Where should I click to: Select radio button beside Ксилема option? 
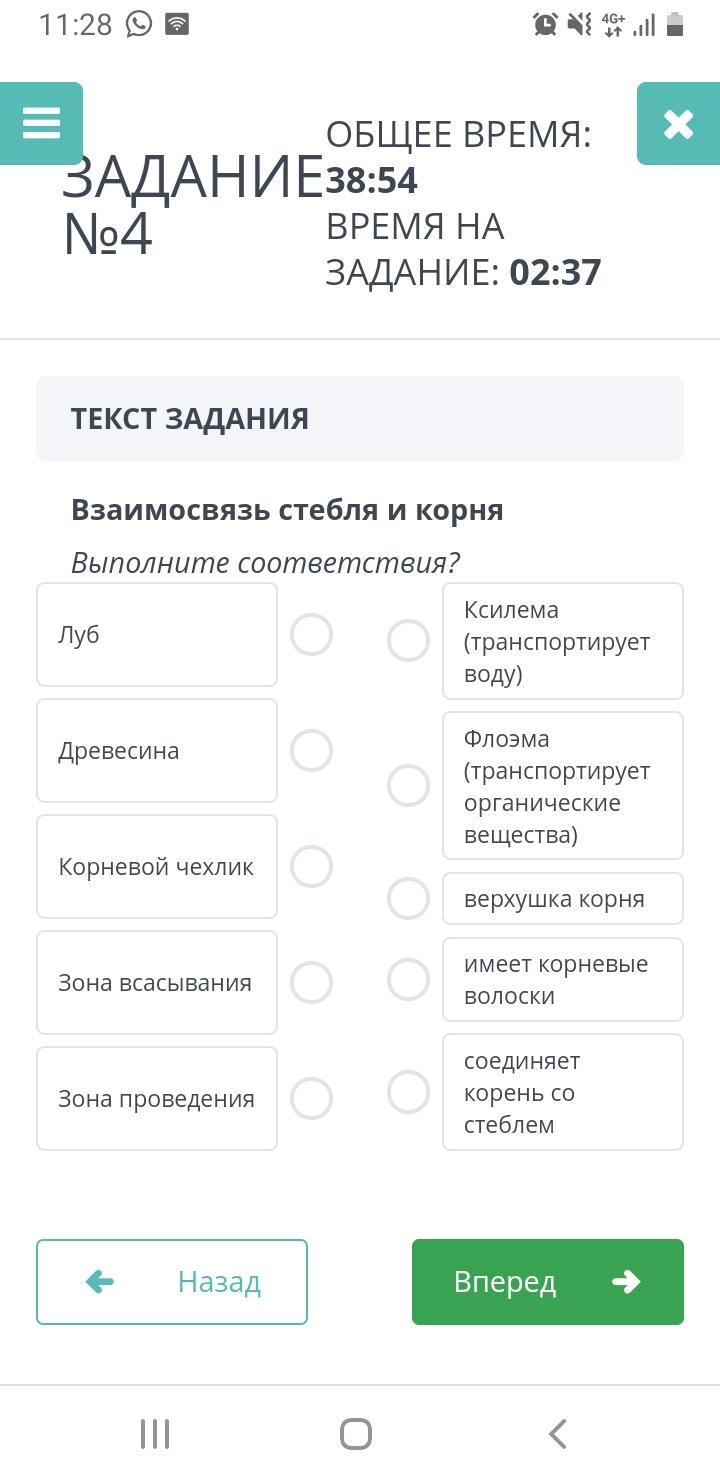click(408, 641)
